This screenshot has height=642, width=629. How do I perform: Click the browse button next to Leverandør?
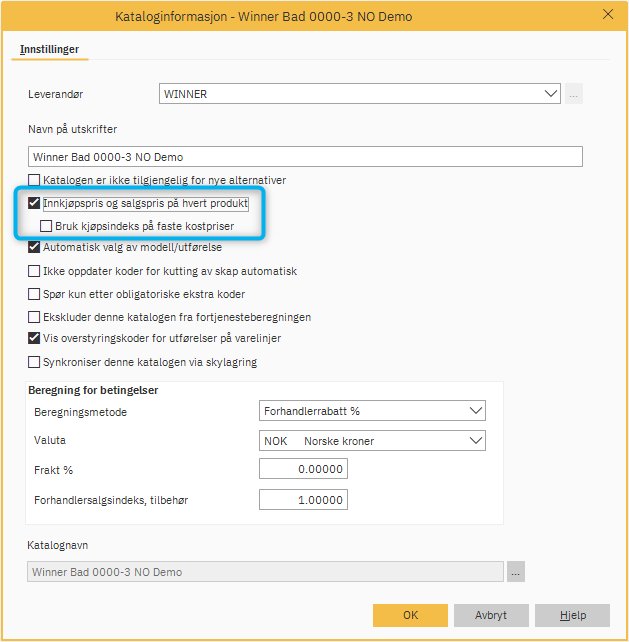[574, 94]
